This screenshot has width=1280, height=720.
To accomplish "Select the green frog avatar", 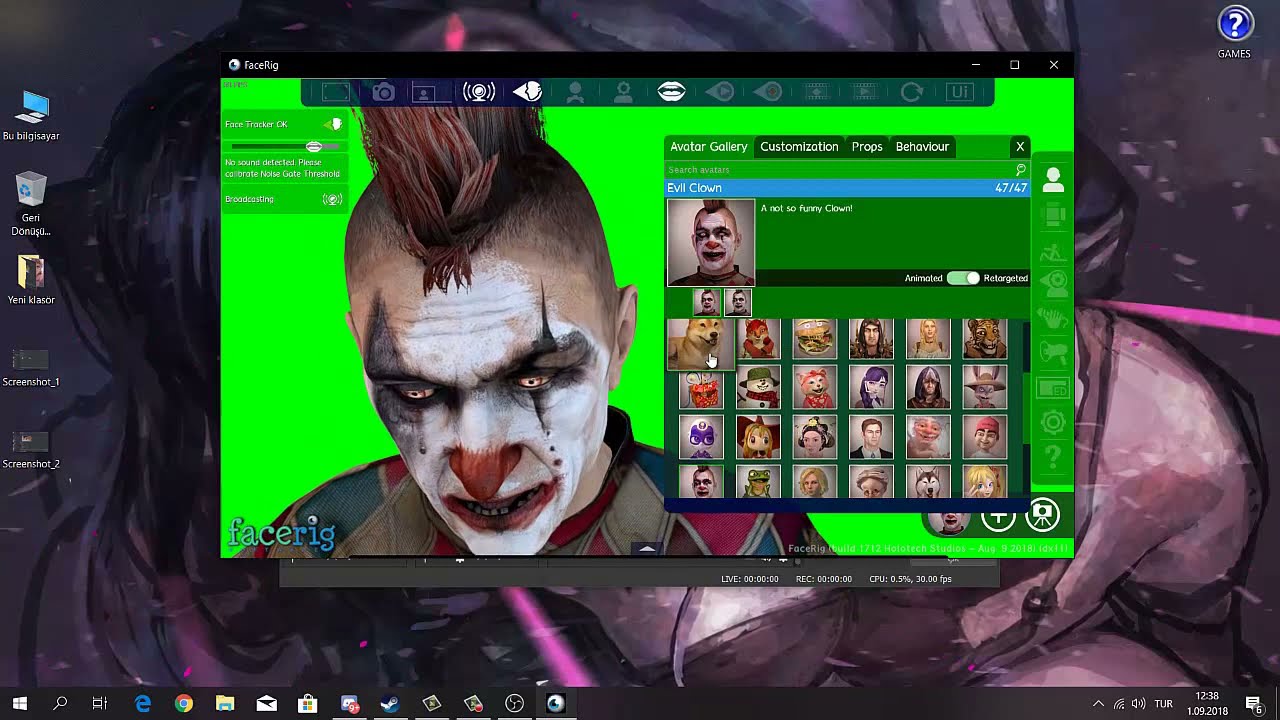I will pos(758,482).
